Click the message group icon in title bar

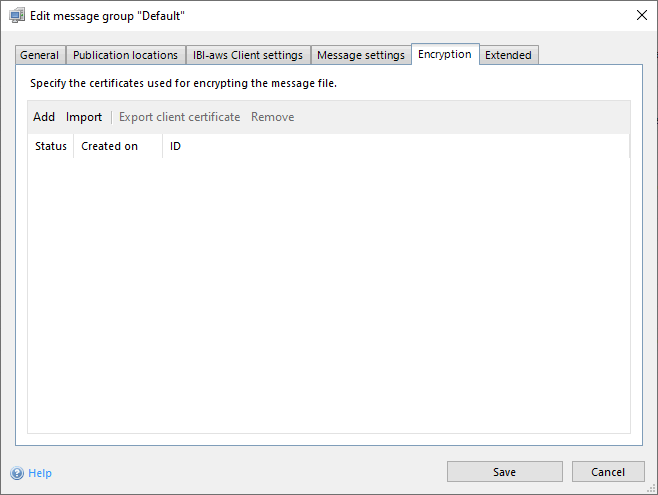(17, 16)
